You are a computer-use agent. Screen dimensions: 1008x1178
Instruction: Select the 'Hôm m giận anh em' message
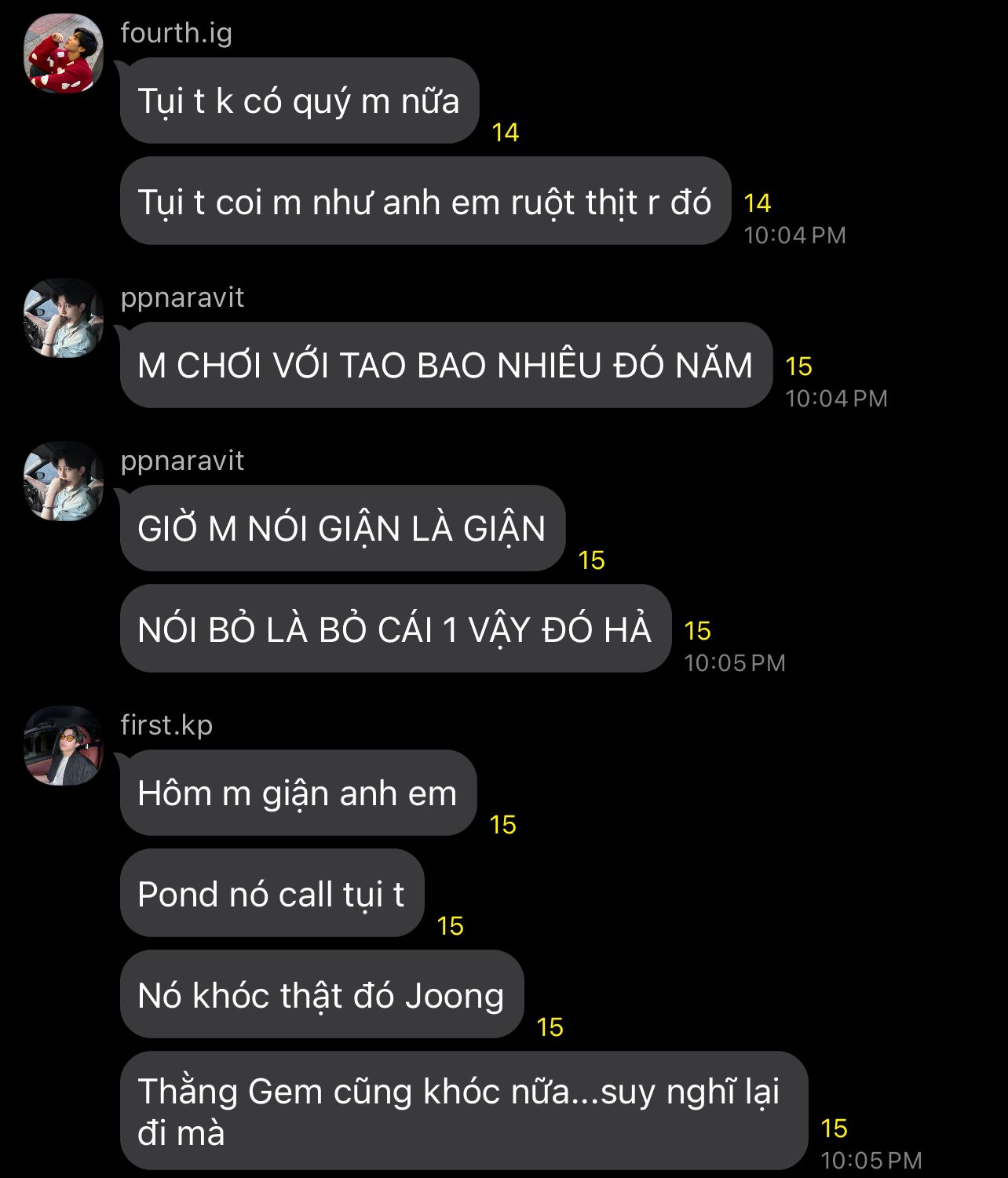(x=298, y=793)
